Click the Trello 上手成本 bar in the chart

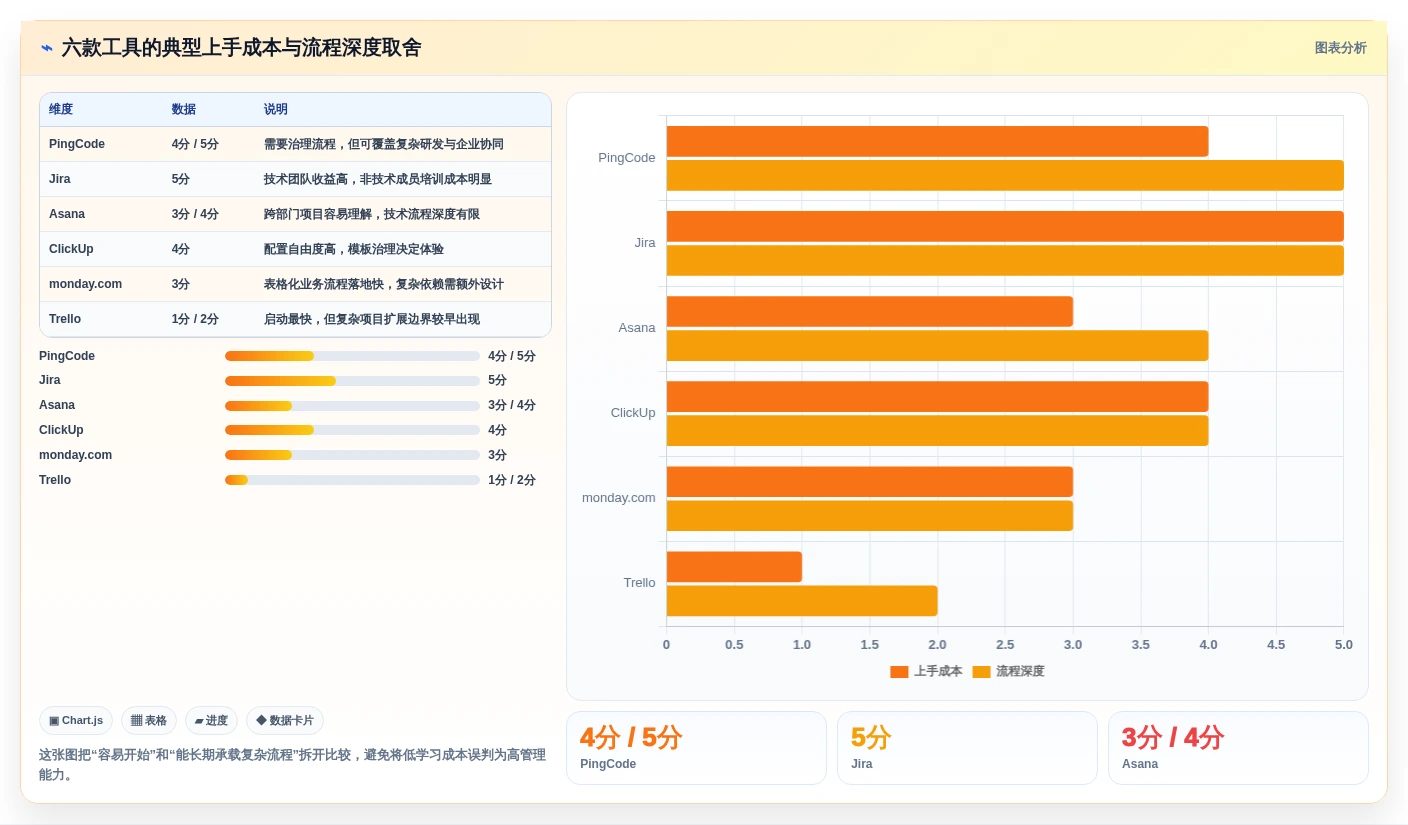click(x=734, y=567)
